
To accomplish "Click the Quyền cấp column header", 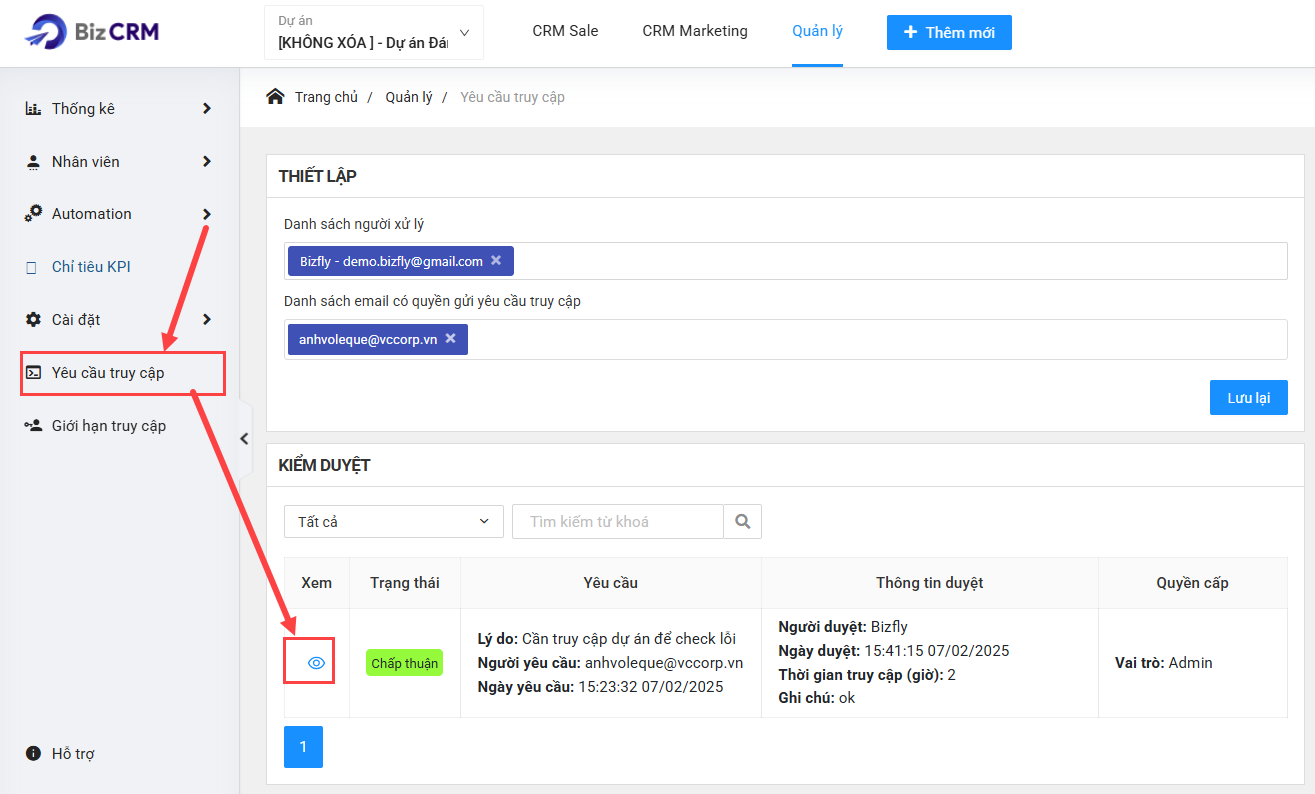I will pyautogui.click(x=1192, y=583).
